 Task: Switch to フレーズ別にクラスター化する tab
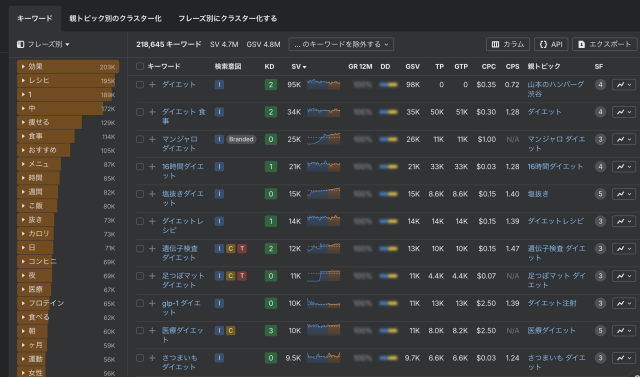227,19
